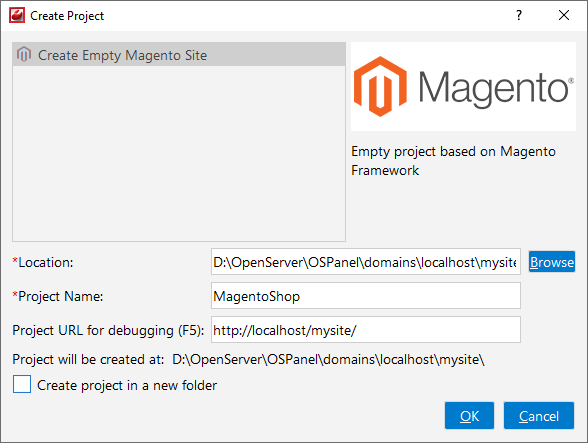
Task: Click the red app icon in title bar
Action: tap(17, 15)
